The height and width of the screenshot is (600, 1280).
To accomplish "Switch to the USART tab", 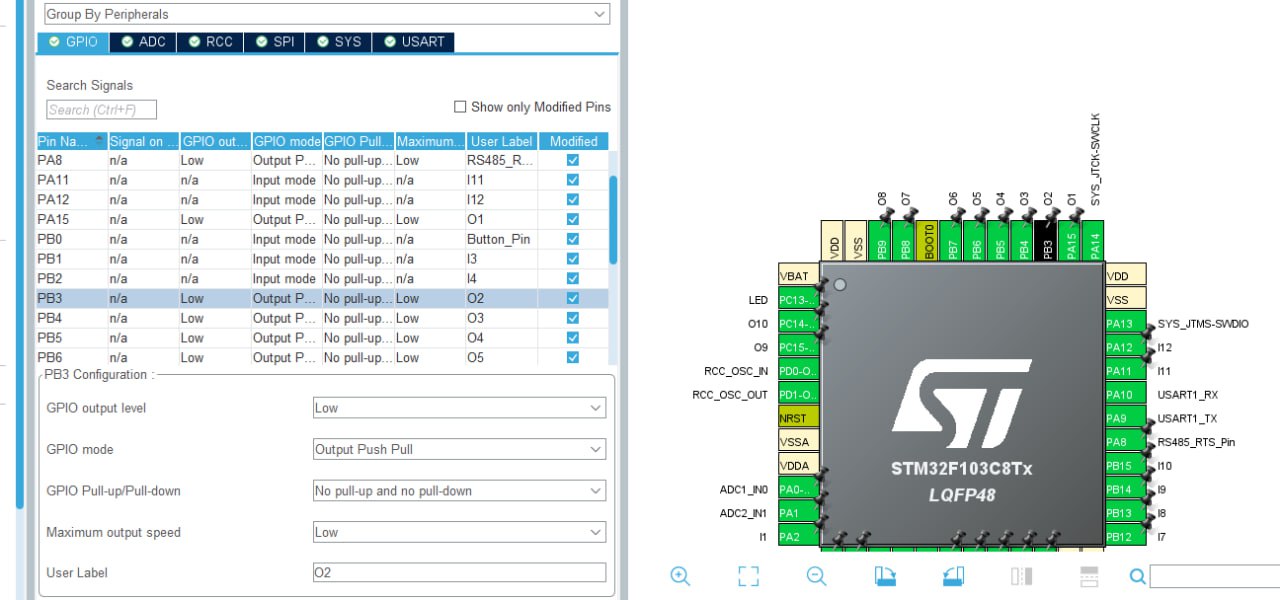I will coord(414,42).
